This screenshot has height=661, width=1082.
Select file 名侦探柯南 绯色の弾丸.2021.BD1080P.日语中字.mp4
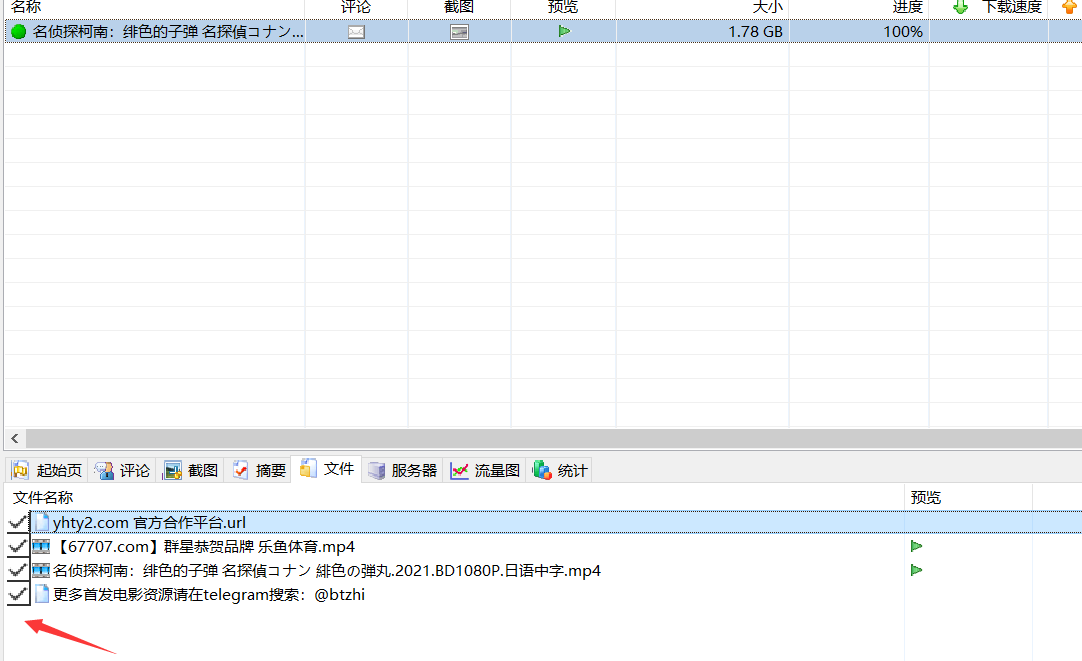click(x=326, y=571)
